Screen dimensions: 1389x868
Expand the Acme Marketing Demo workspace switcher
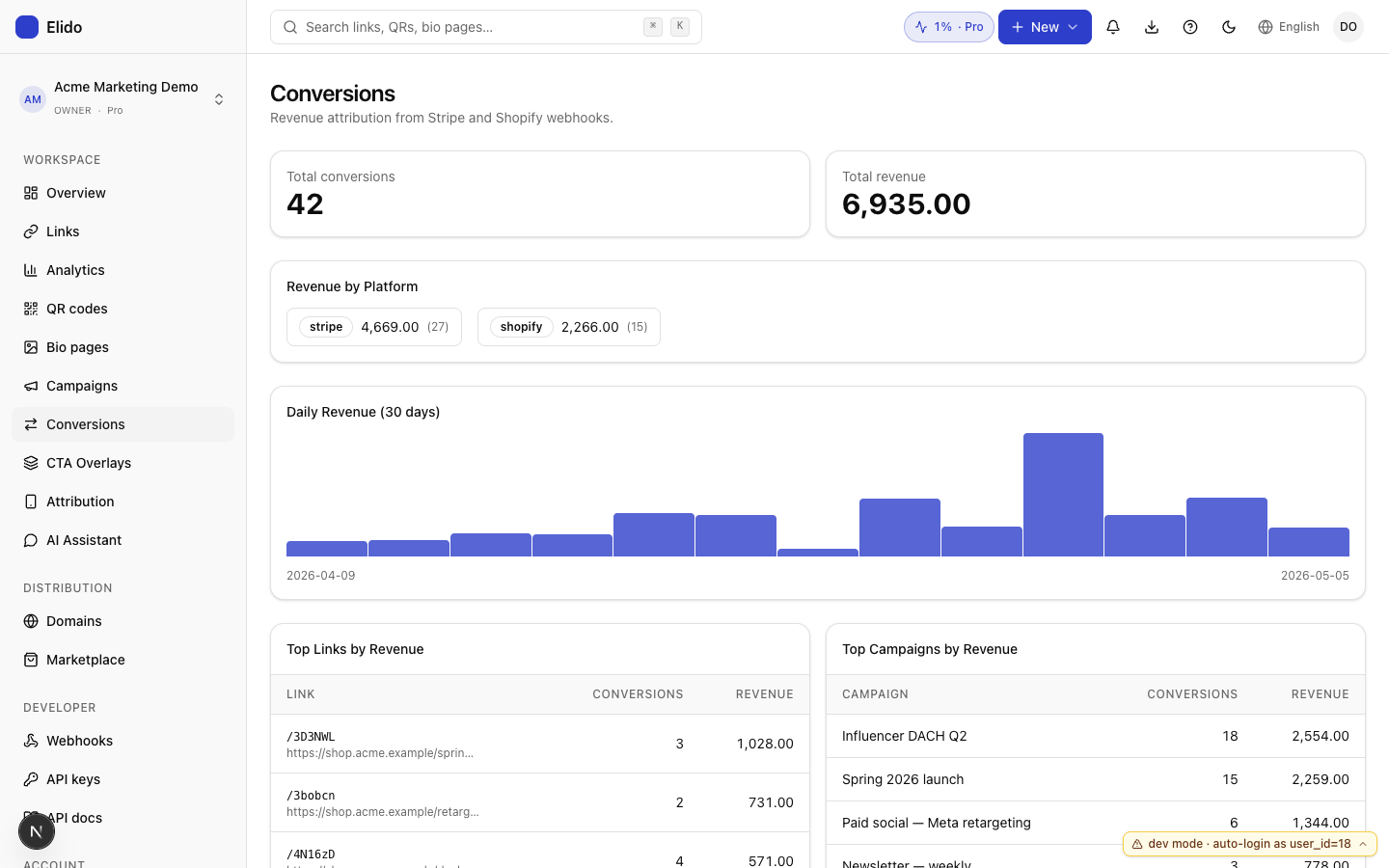(x=123, y=98)
